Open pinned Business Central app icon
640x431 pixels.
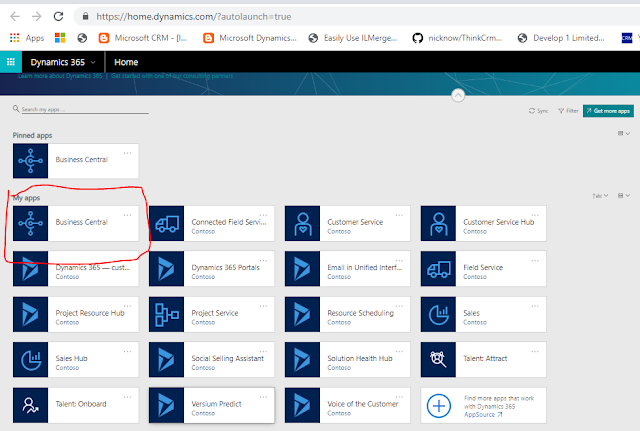tap(30, 161)
